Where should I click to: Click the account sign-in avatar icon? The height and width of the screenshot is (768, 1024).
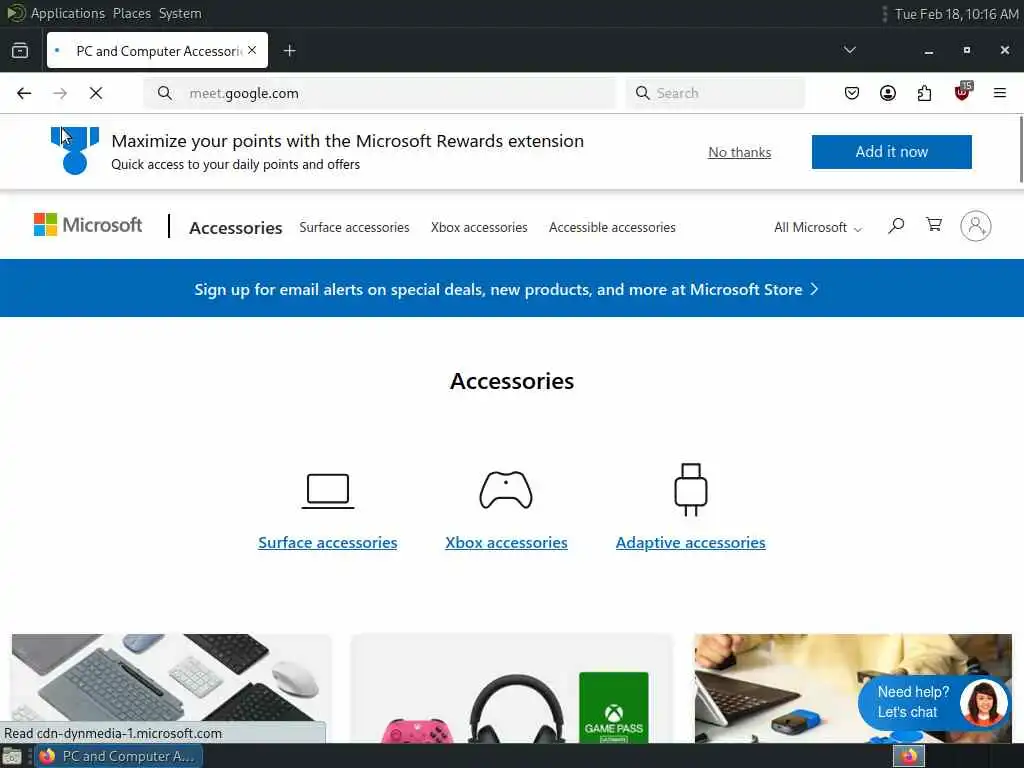click(976, 226)
